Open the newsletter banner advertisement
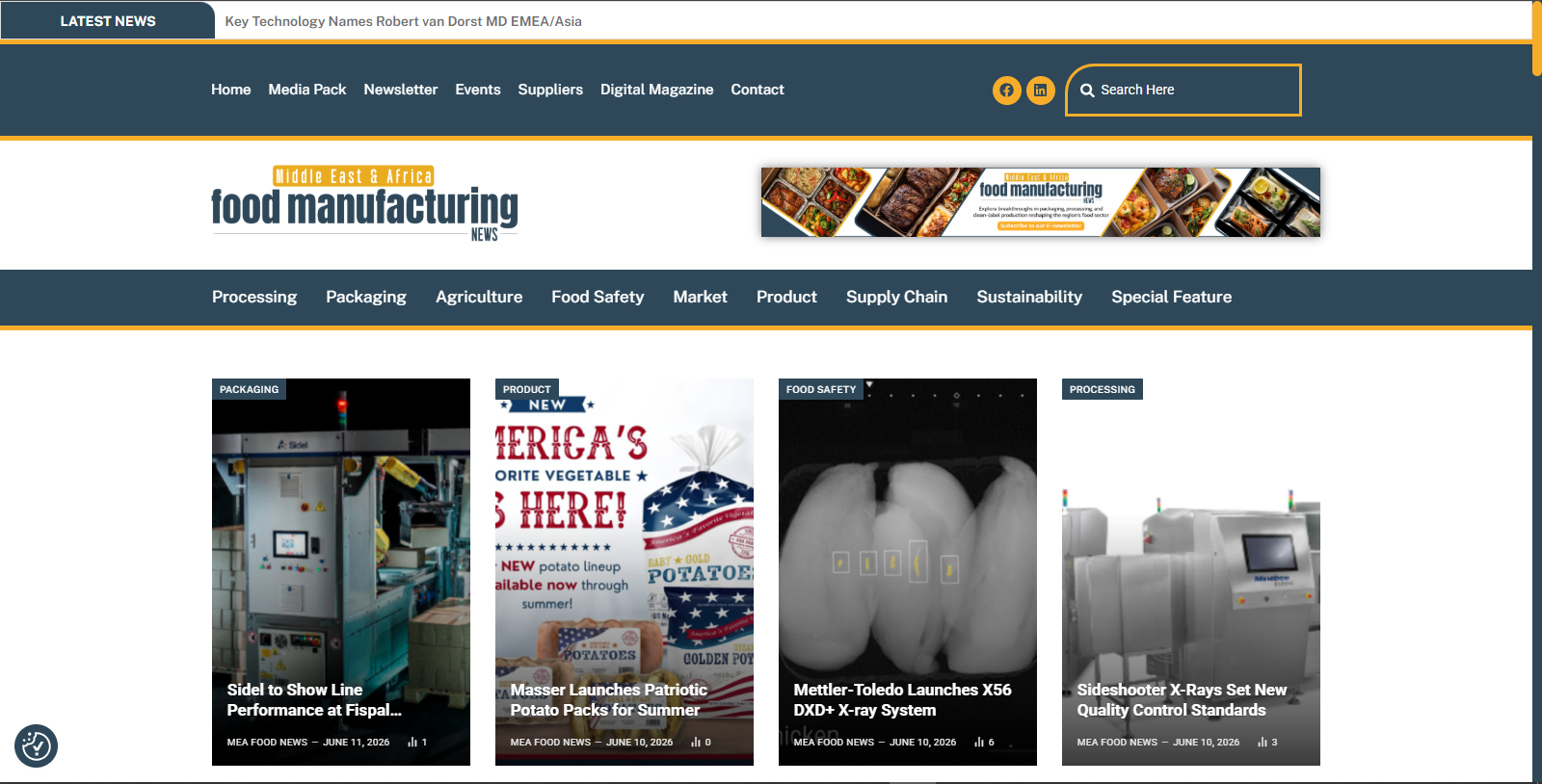This screenshot has width=1542, height=784. pyautogui.click(x=1041, y=202)
